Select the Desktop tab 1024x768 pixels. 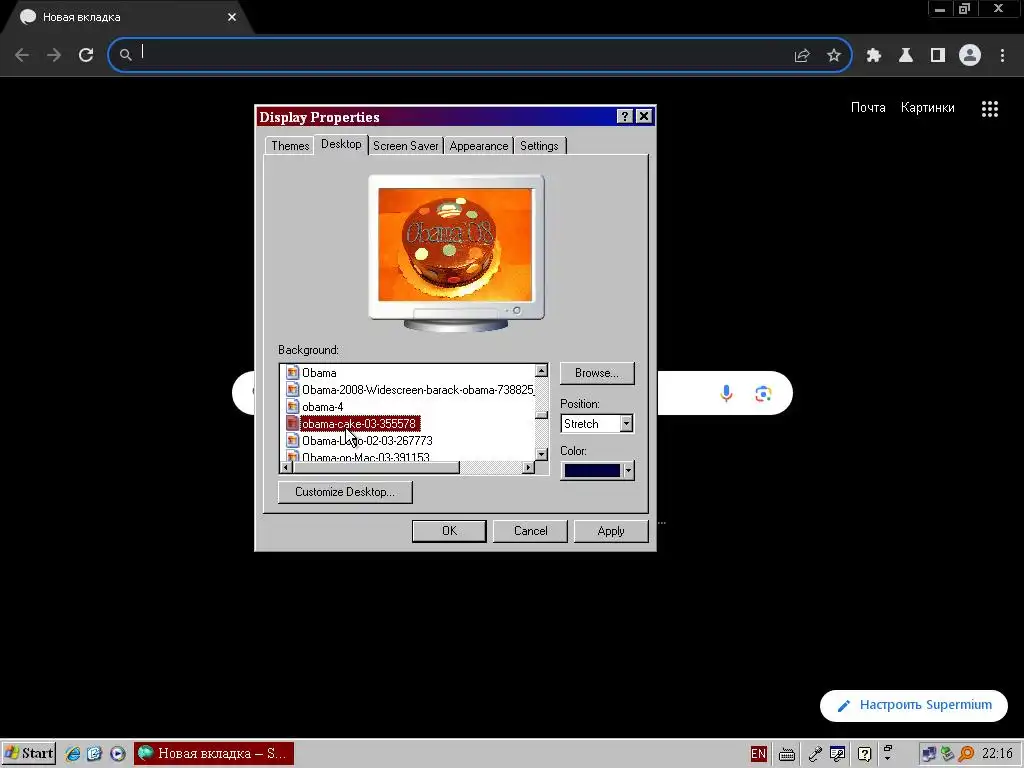(341, 144)
